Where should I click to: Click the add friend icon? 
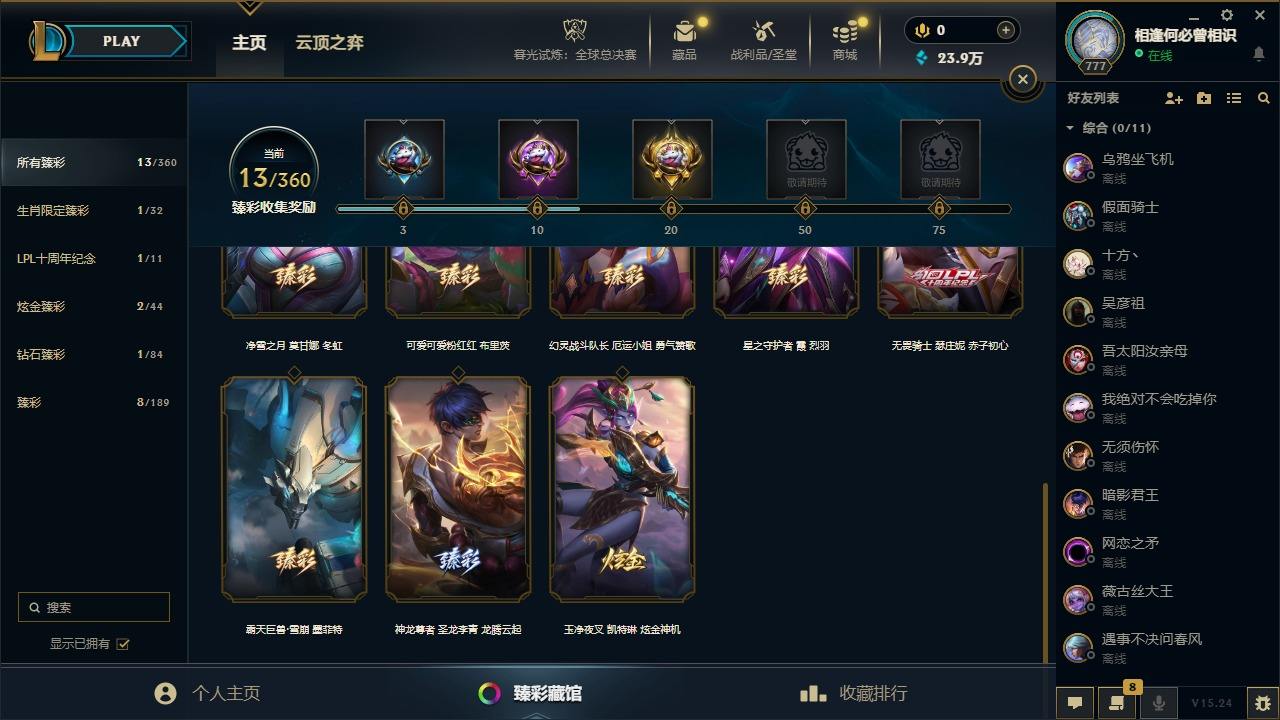[x=1174, y=98]
